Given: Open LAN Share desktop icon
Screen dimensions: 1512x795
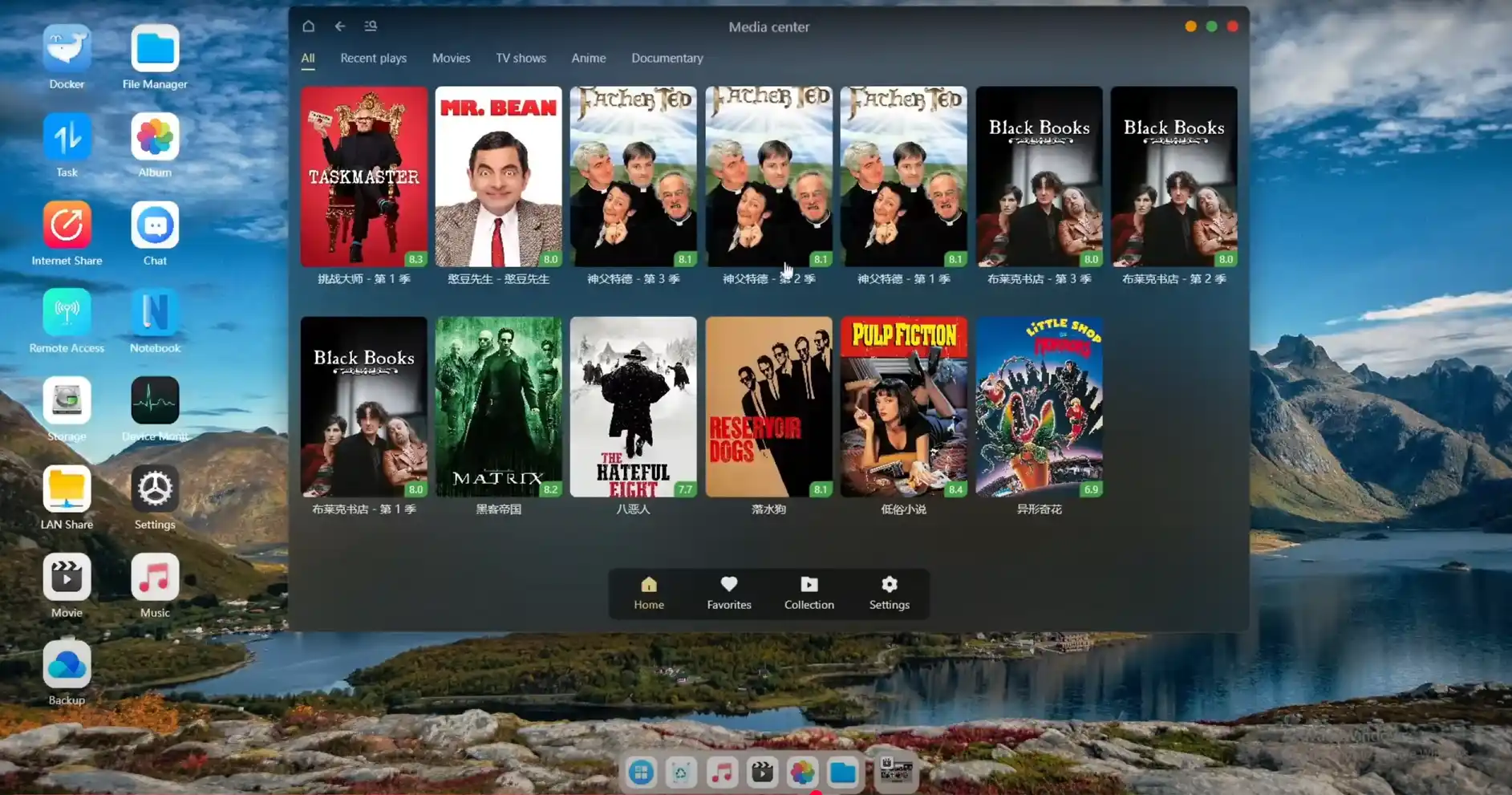Looking at the screenshot, I should tap(67, 489).
